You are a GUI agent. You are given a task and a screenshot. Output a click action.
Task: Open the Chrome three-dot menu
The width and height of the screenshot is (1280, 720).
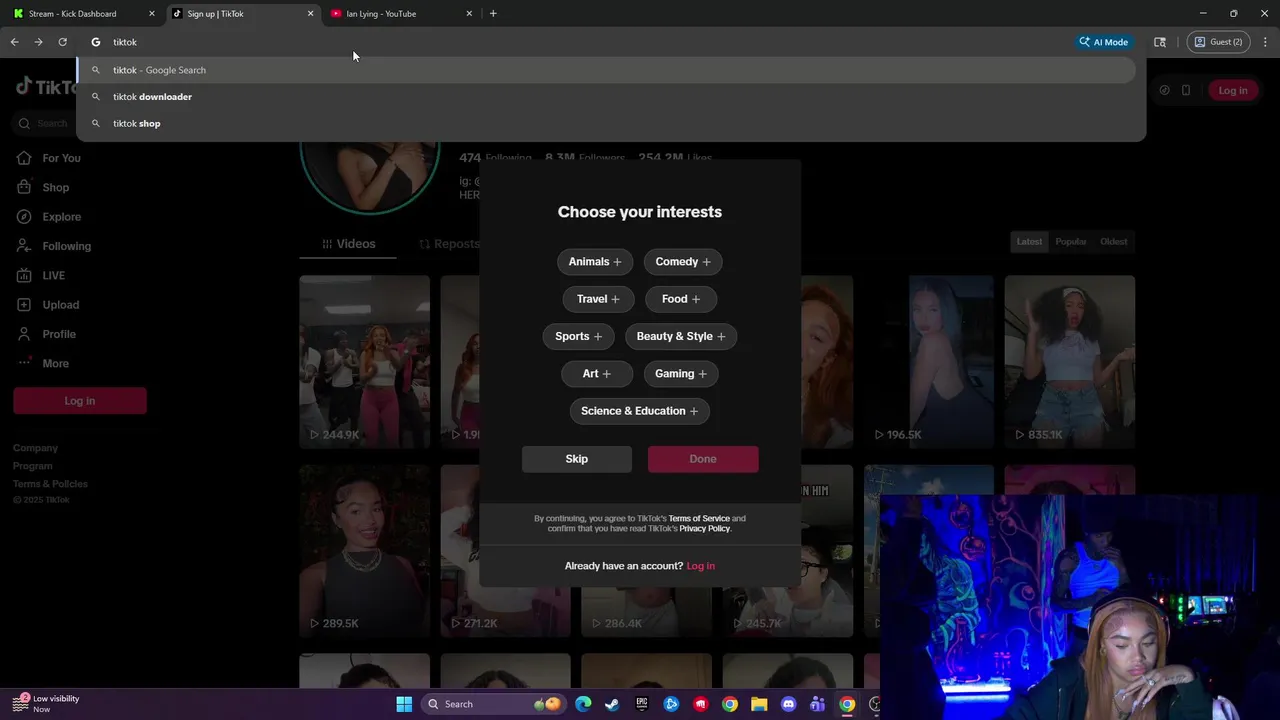[x=1265, y=42]
